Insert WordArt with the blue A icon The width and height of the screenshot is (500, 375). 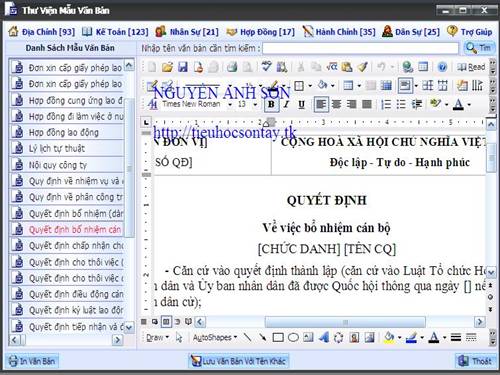323,337
